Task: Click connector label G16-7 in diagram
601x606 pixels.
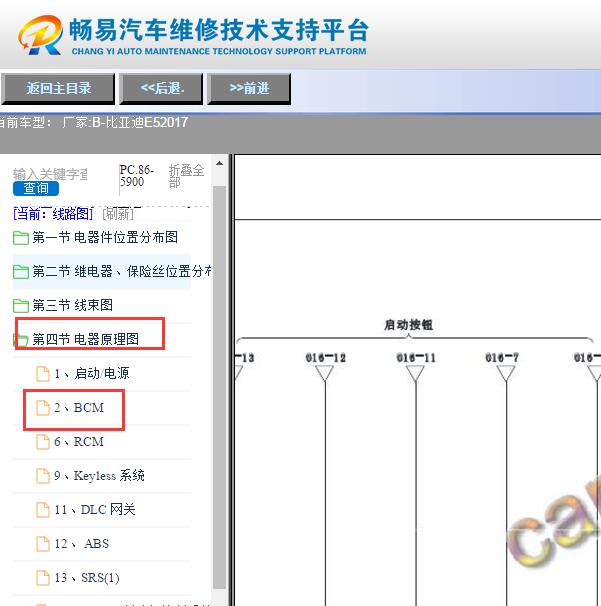Action: click(x=502, y=357)
